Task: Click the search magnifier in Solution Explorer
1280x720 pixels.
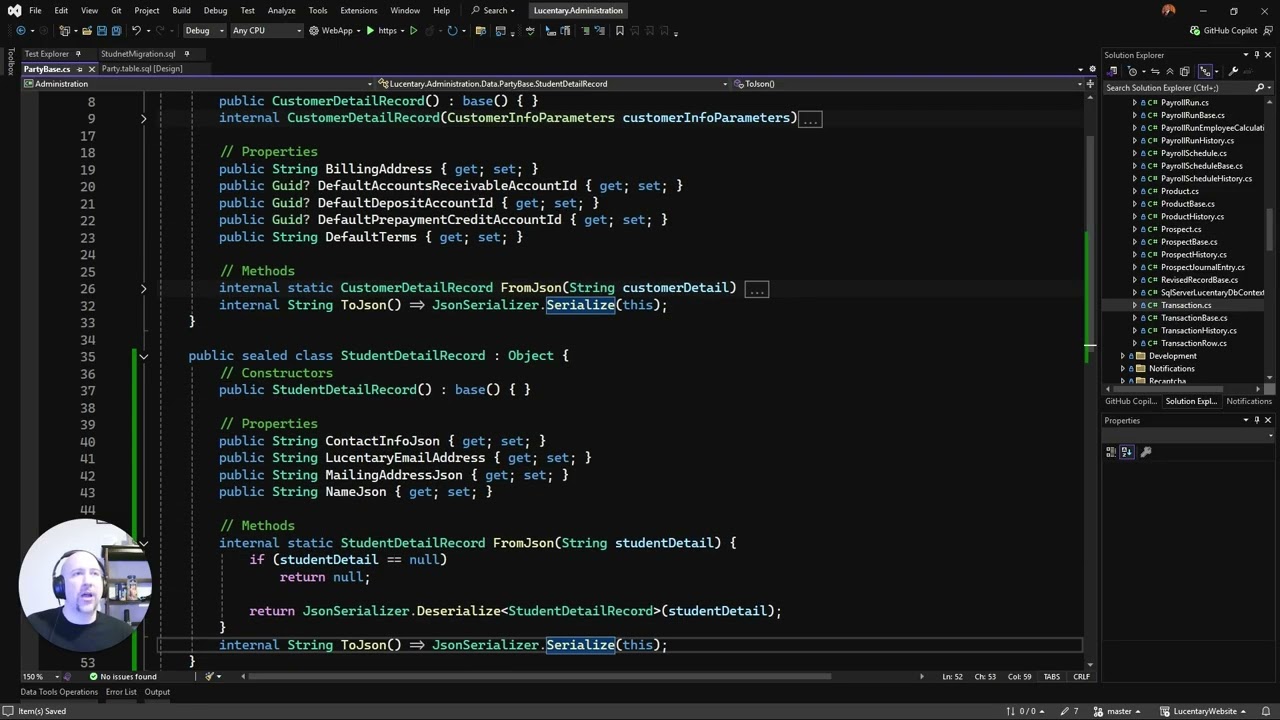Action: click(1259, 88)
